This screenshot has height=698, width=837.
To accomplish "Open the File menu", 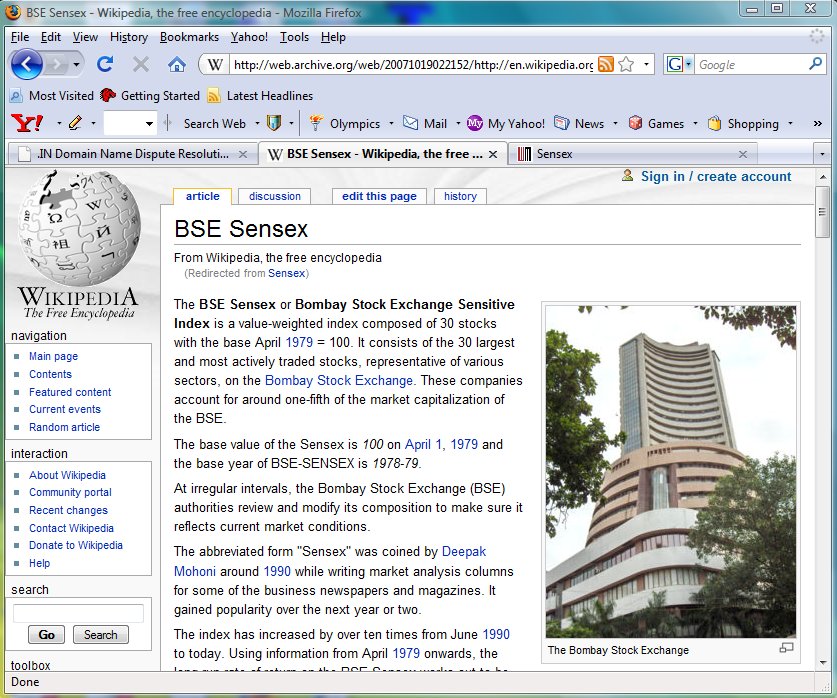I will pyautogui.click(x=20, y=37).
